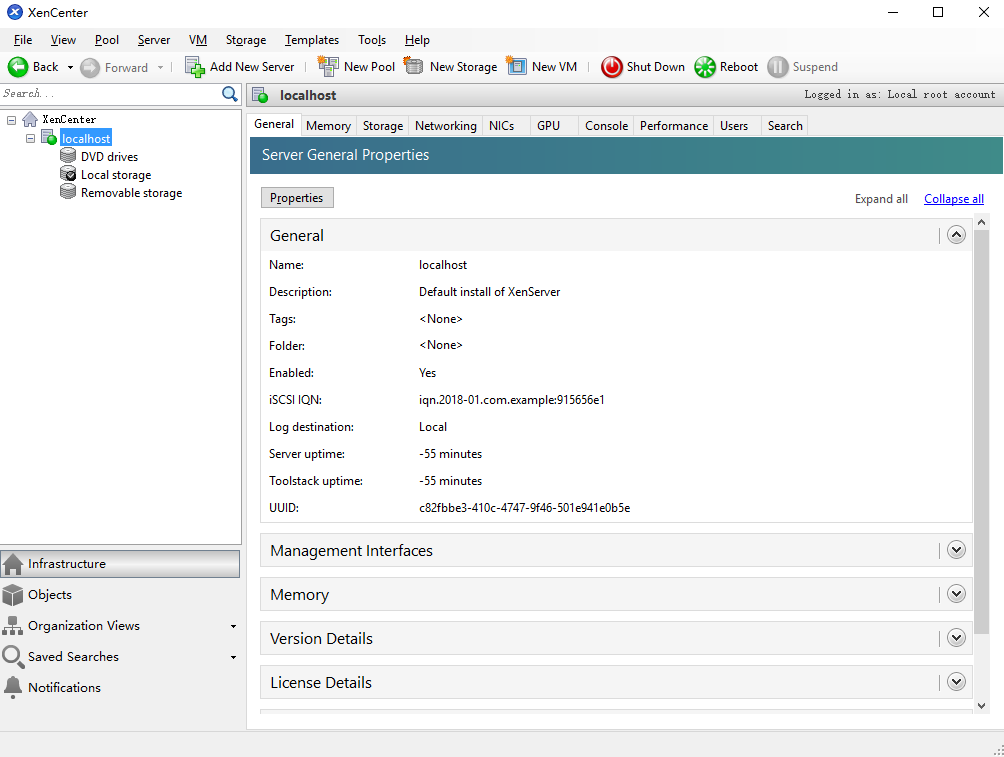Switch to the Performance tab

pos(674,126)
